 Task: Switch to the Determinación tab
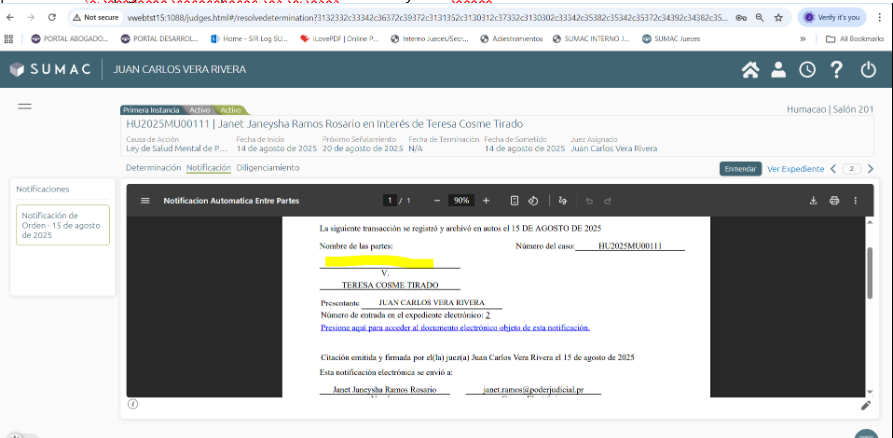point(153,168)
